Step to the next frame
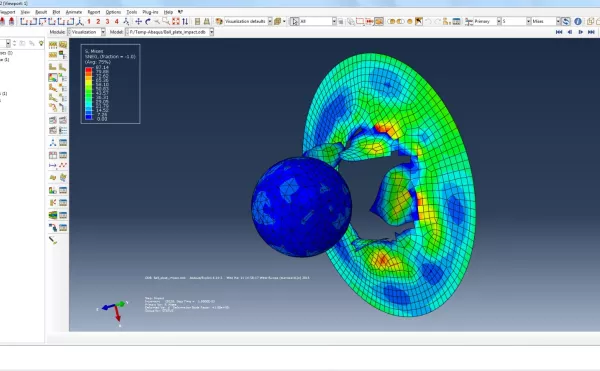 pyautogui.click(x=580, y=32)
